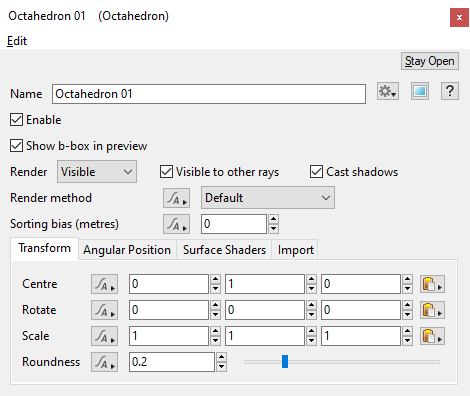
Task: Increase Rotate Z with the up spinner
Action: coord(407,305)
